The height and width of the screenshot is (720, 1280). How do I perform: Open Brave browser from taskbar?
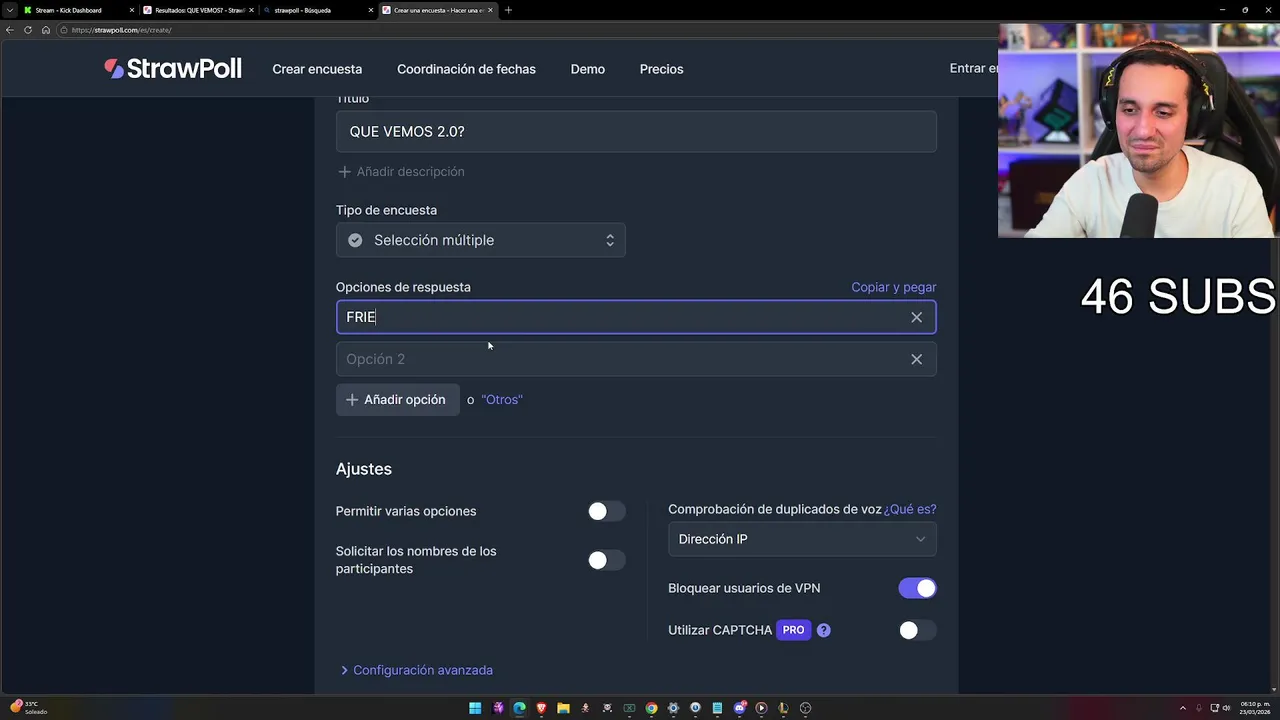[541, 708]
